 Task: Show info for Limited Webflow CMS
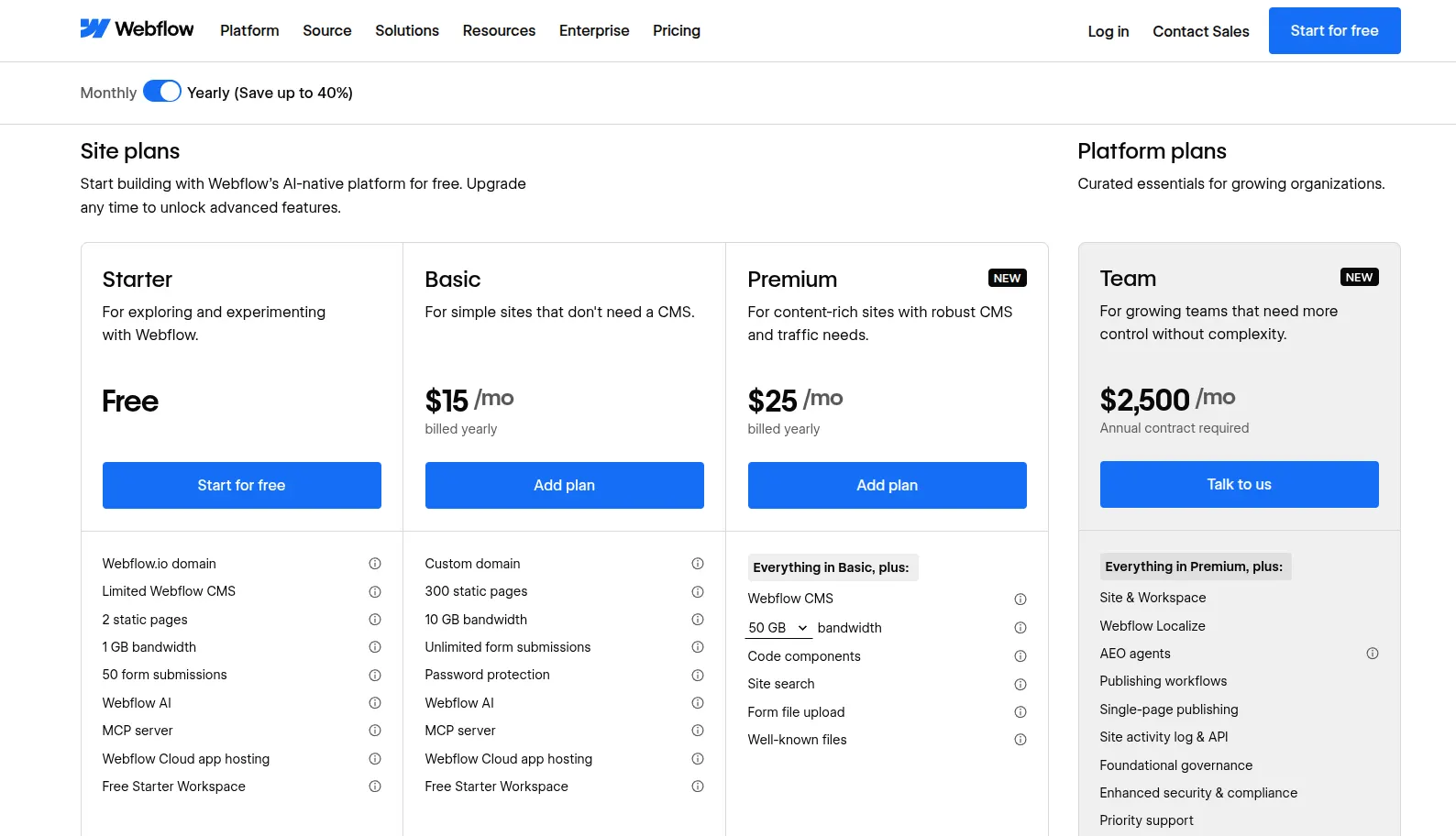375,592
